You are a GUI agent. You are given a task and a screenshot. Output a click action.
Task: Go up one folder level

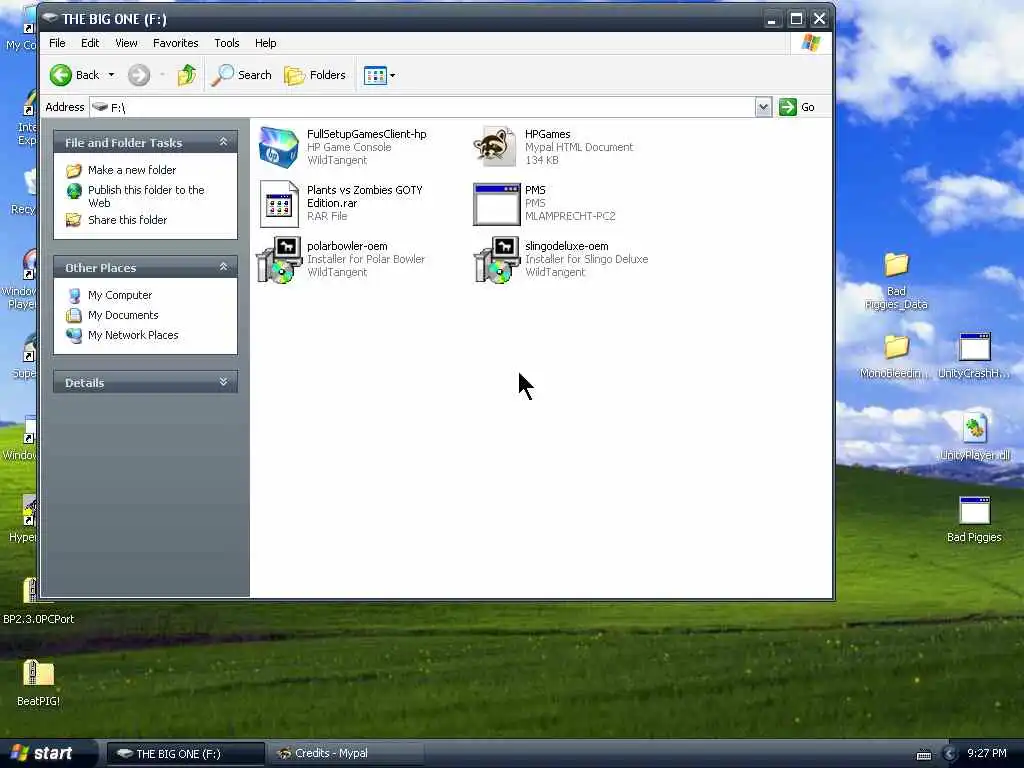[x=187, y=75]
